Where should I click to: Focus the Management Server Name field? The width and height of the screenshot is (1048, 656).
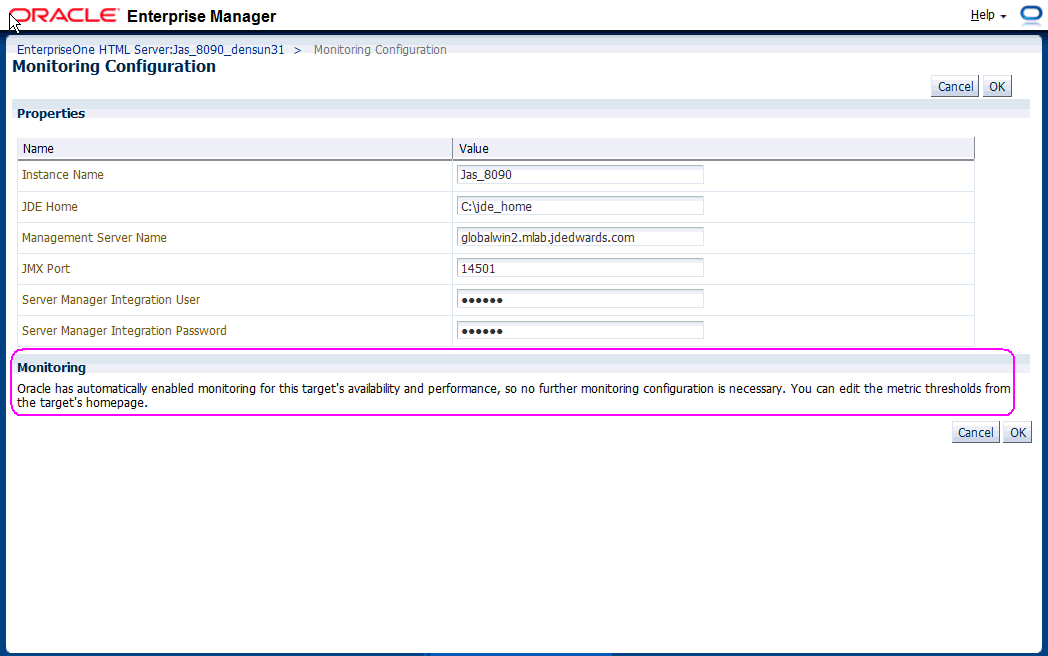pos(580,237)
